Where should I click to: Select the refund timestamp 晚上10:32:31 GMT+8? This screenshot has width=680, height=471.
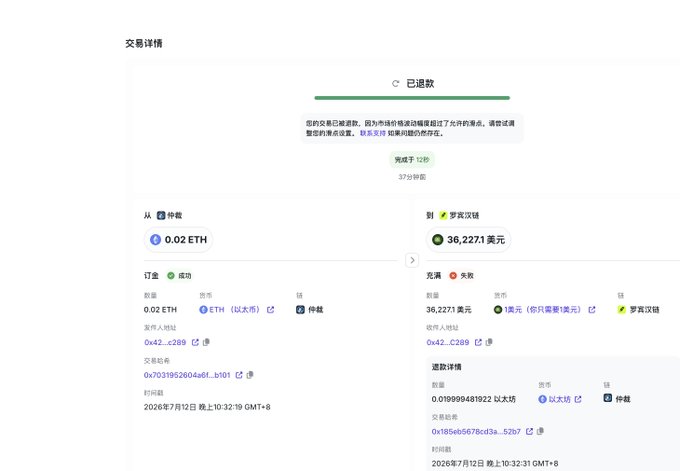(522, 463)
